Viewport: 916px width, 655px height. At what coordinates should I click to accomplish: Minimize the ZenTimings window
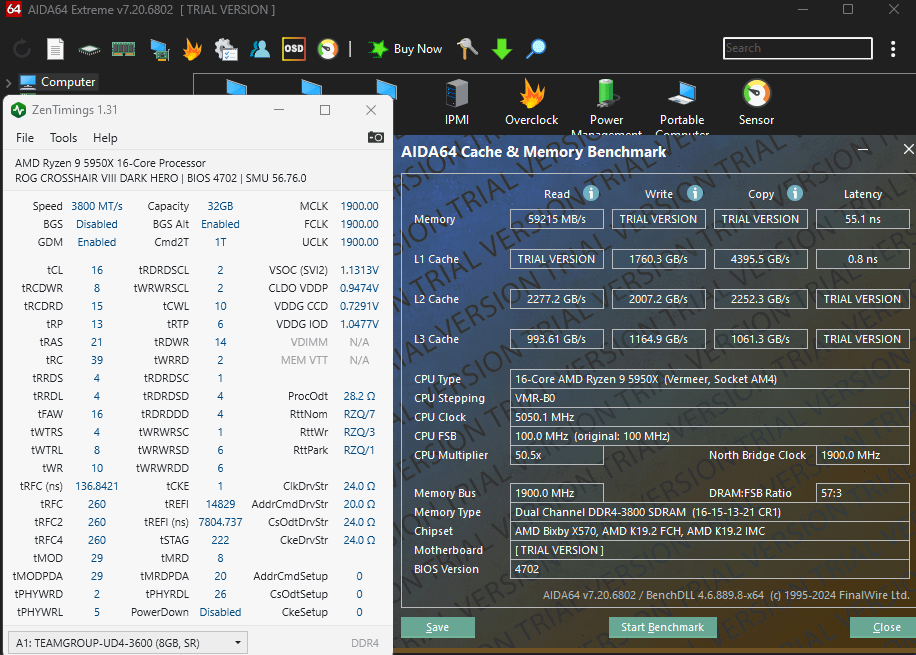pyautogui.click(x=279, y=110)
